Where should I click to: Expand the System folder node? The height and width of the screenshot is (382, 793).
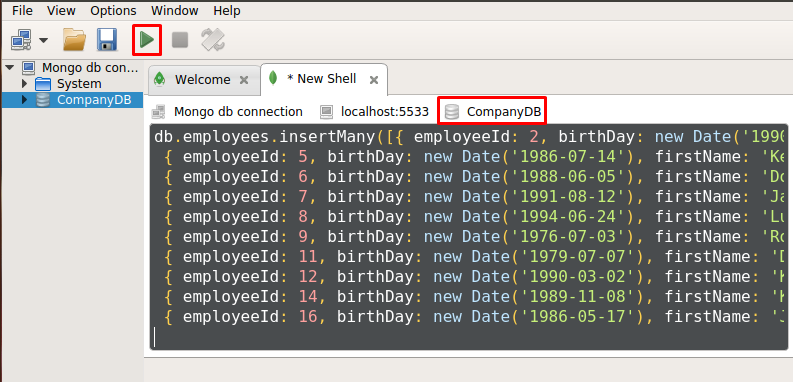point(24,83)
